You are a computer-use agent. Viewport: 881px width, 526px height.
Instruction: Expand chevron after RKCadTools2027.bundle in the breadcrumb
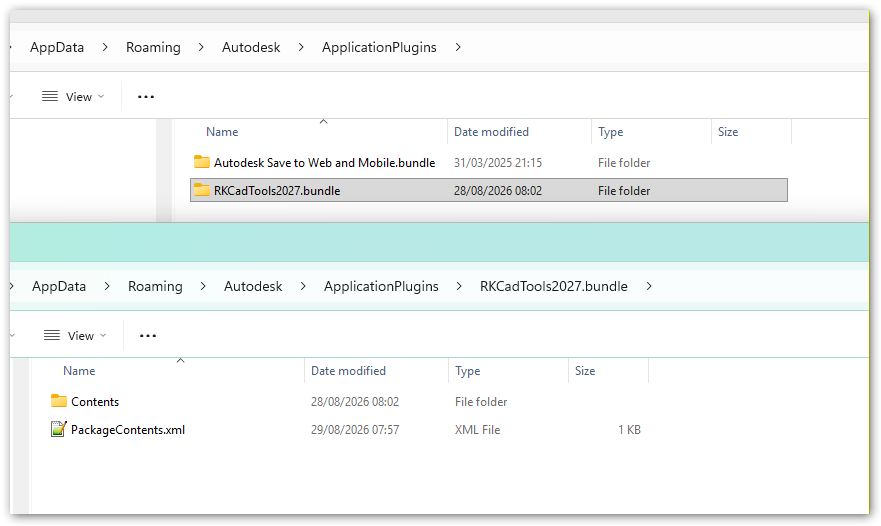649,287
